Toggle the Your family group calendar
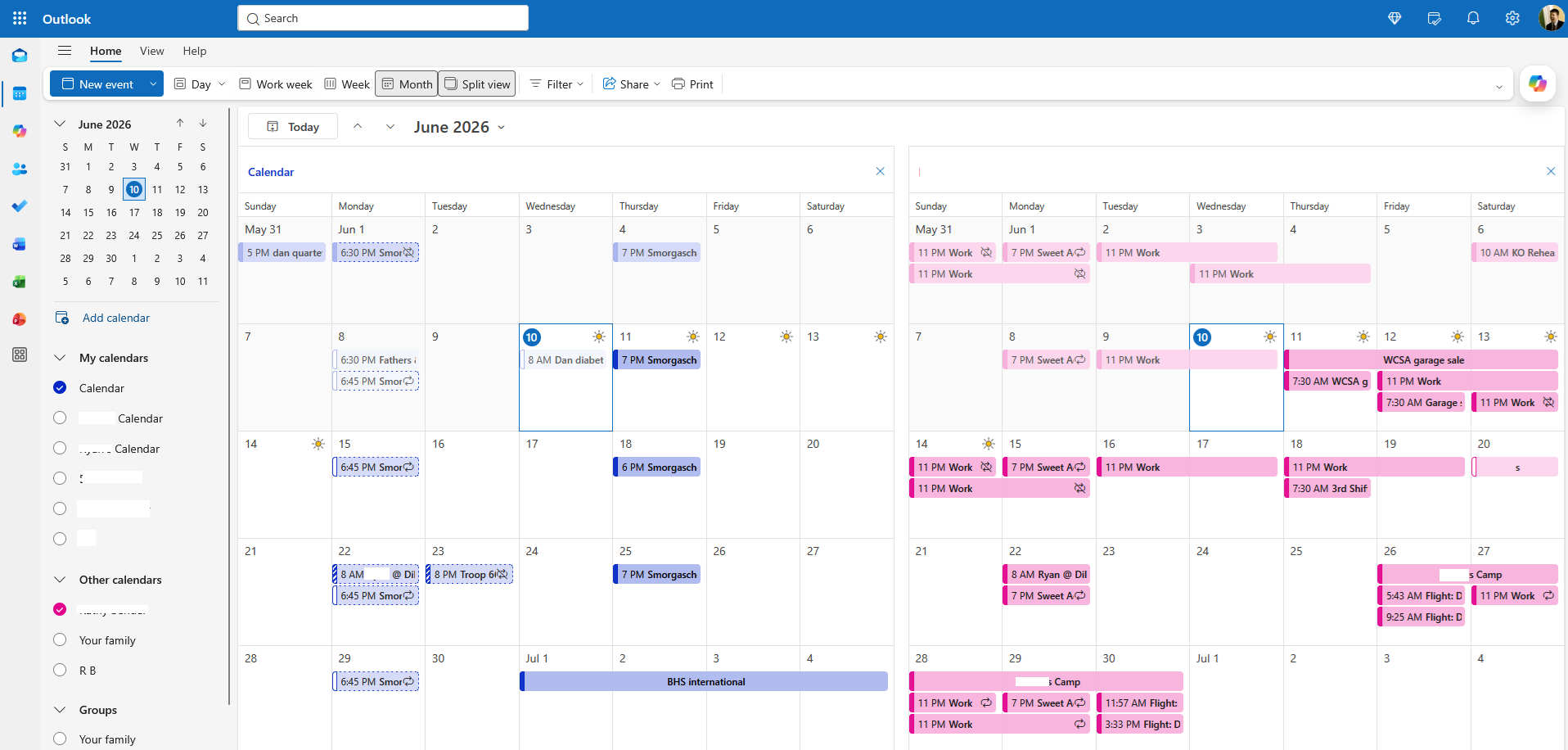This screenshot has width=1568, height=750. point(60,739)
